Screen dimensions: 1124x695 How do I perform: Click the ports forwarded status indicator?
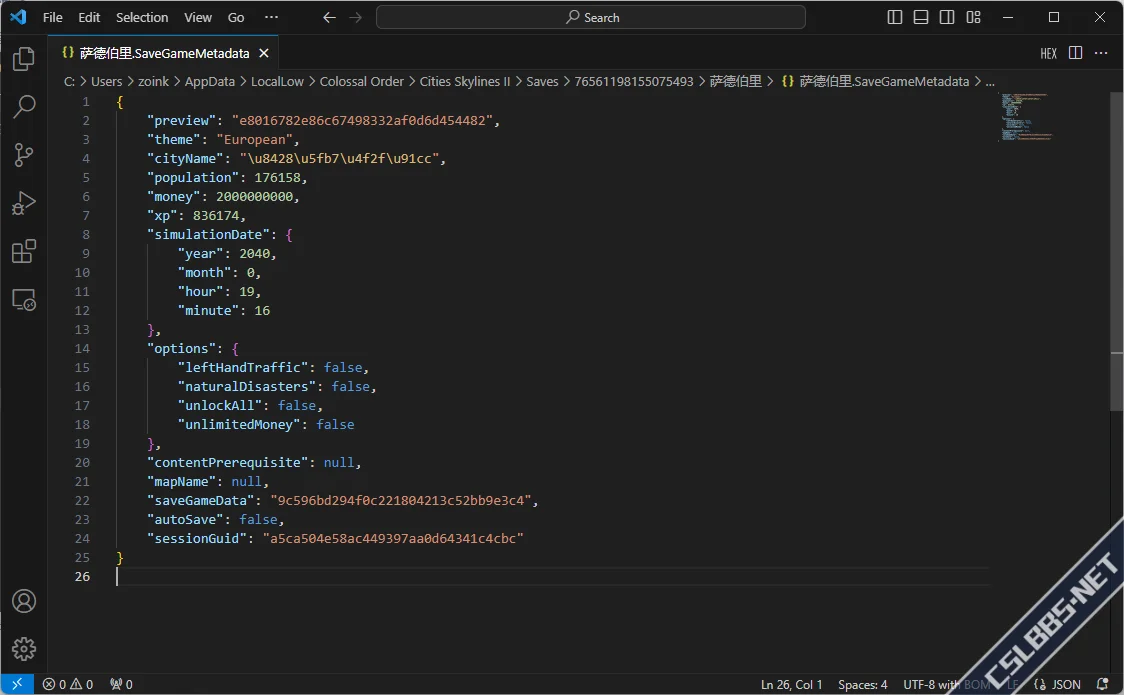(x=121, y=684)
